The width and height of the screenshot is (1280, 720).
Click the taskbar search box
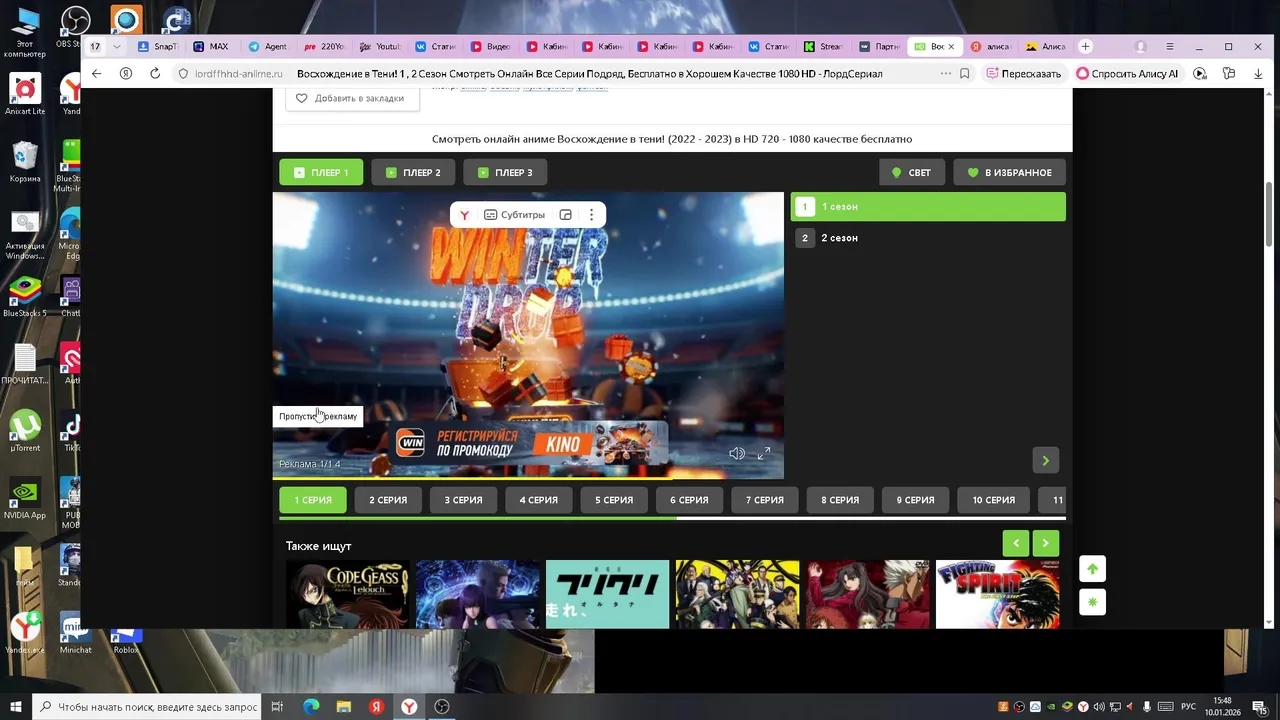coord(147,706)
